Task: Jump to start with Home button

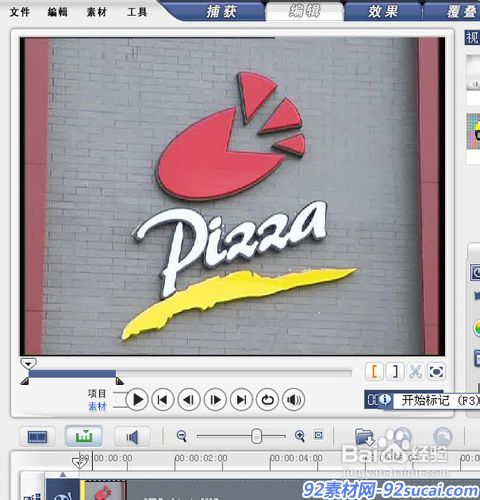Action: pyautogui.click(x=163, y=399)
